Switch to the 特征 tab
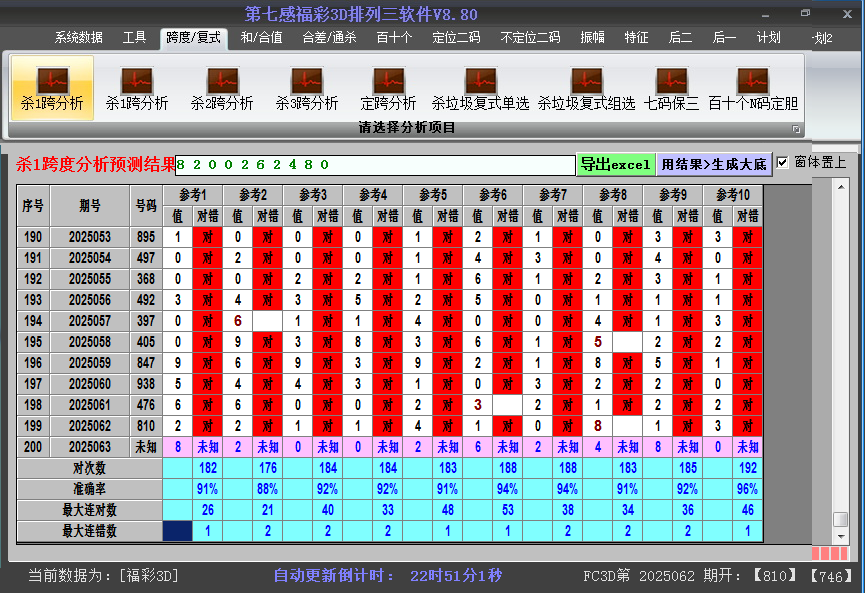 (x=636, y=38)
